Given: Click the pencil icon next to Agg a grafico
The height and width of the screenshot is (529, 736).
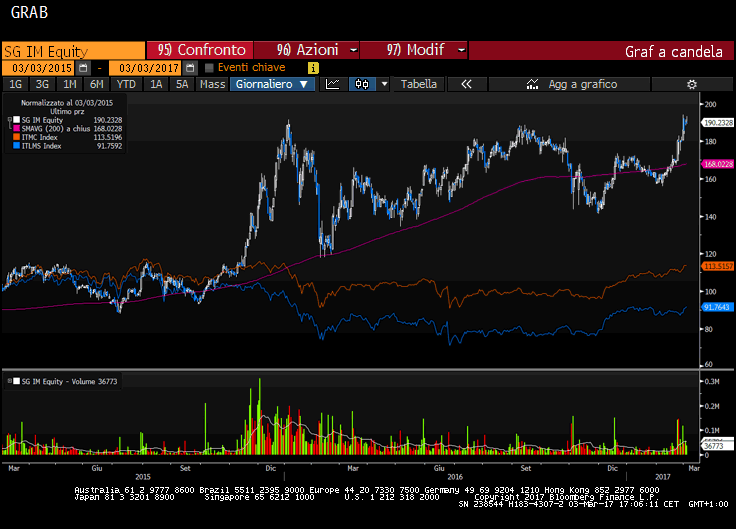Looking at the screenshot, I should click(529, 84).
